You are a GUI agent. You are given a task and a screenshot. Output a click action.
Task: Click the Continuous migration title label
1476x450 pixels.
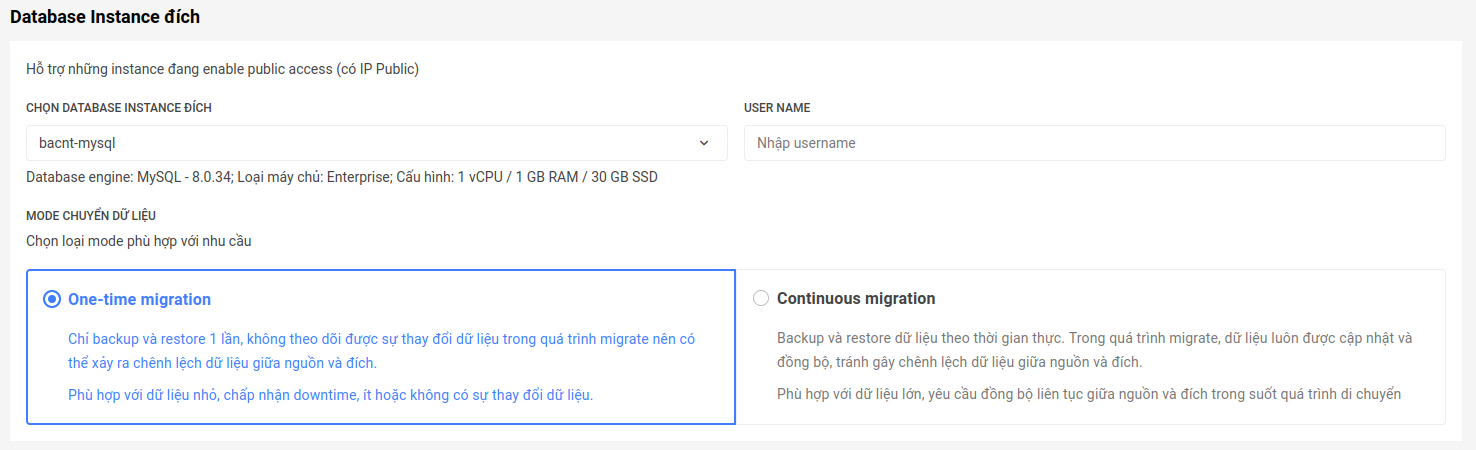(856, 298)
